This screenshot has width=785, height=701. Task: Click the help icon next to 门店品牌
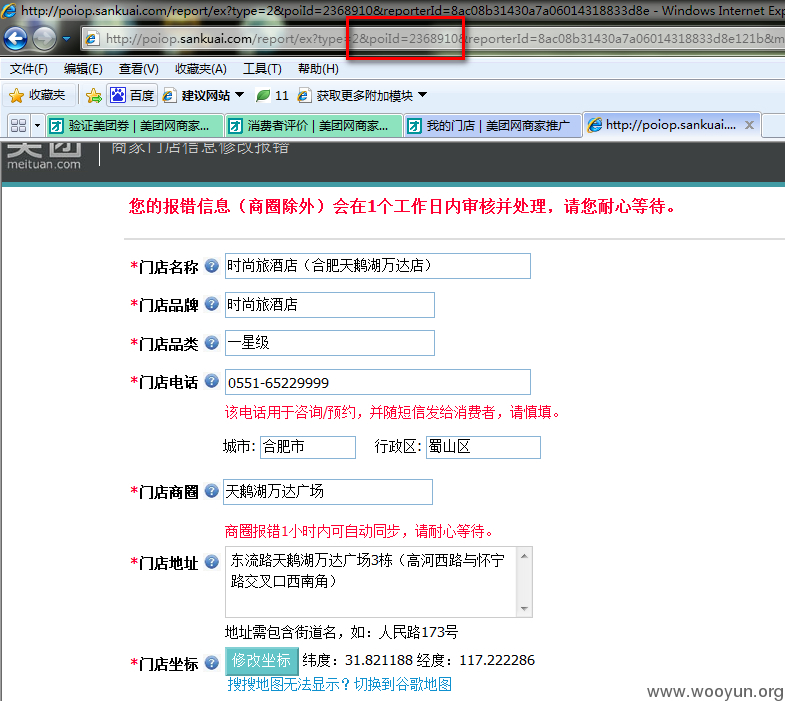(212, 304)
